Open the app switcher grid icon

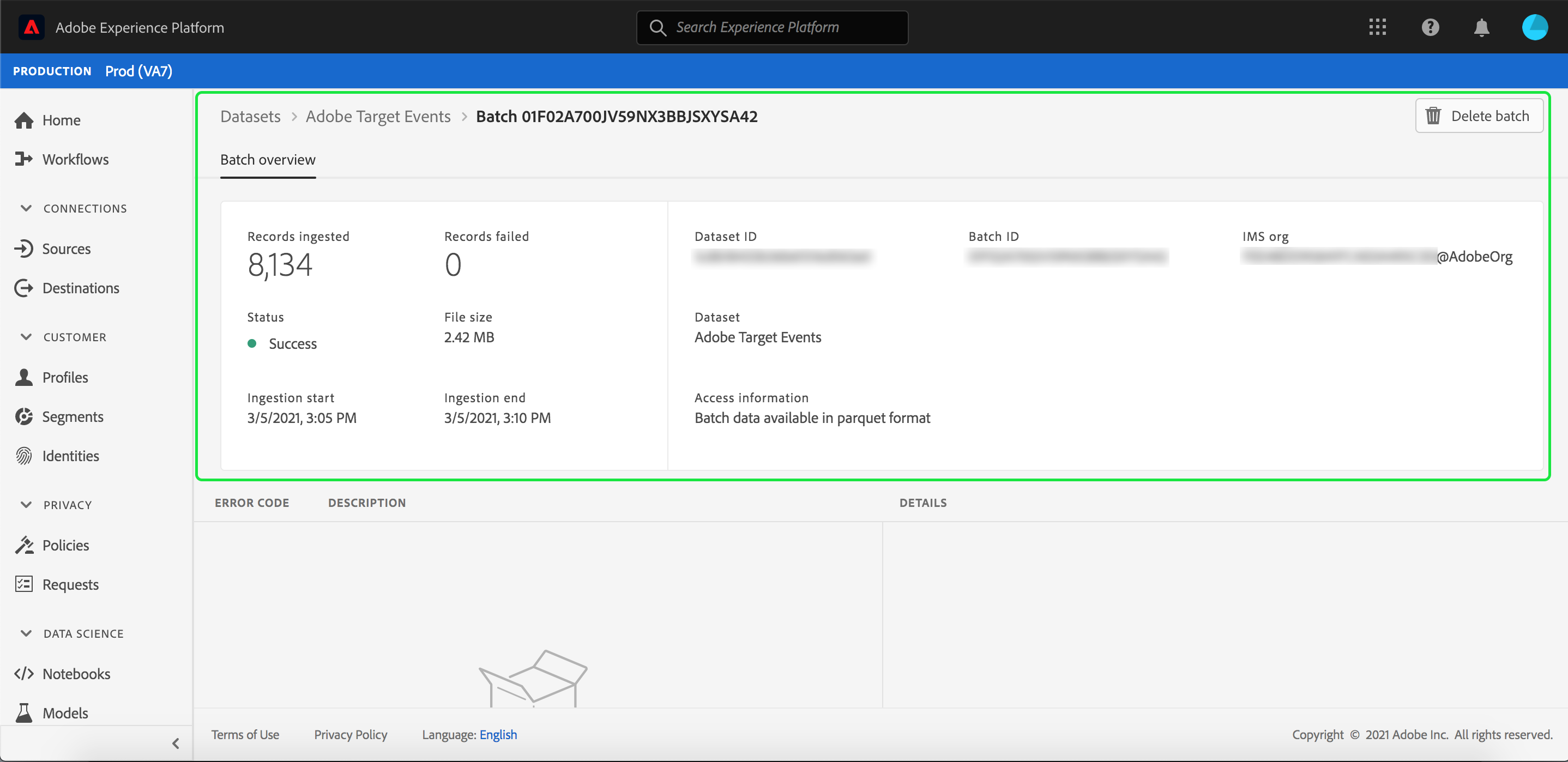(1377, 27)
